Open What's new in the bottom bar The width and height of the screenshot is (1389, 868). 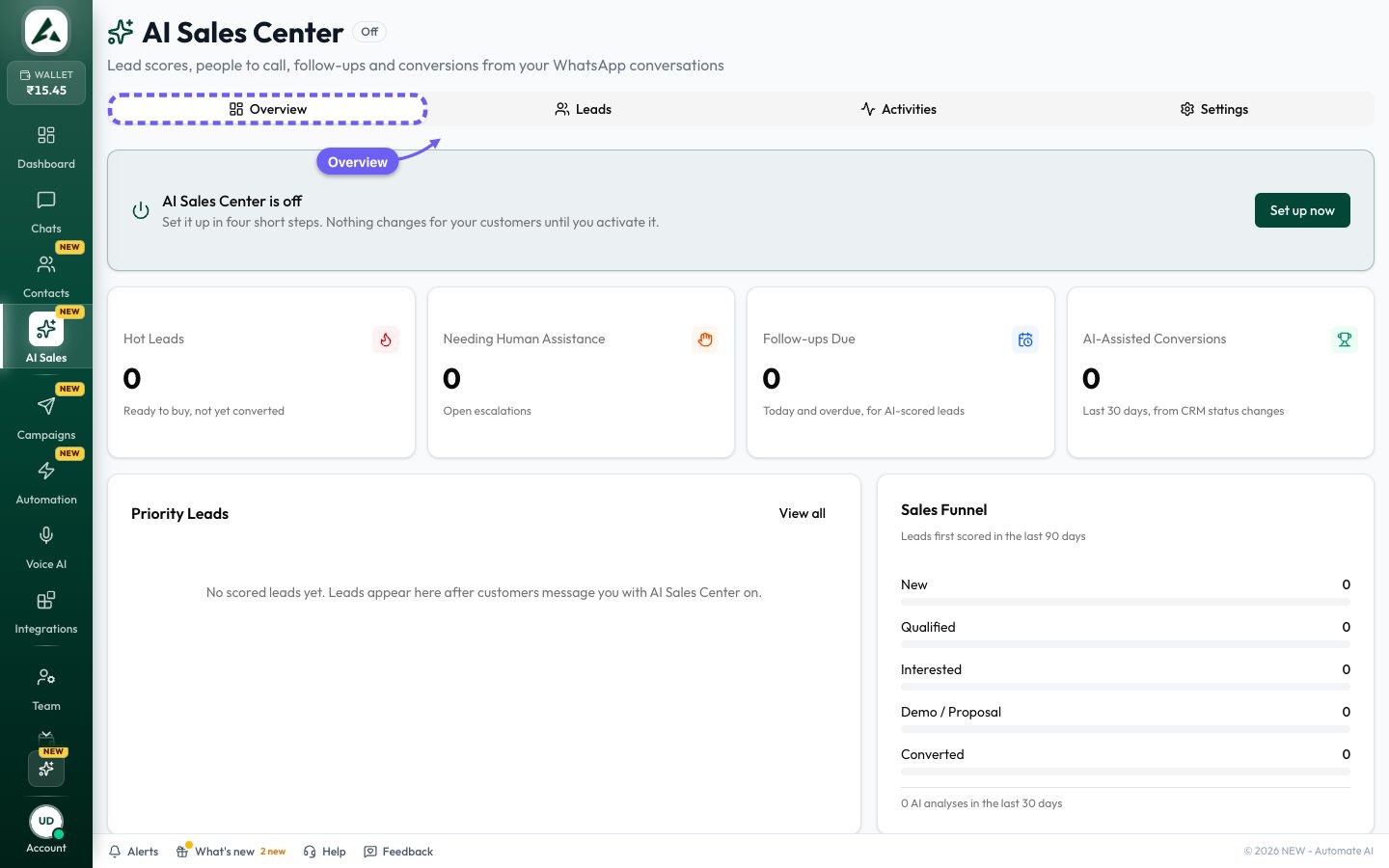[x=231, y=852]
